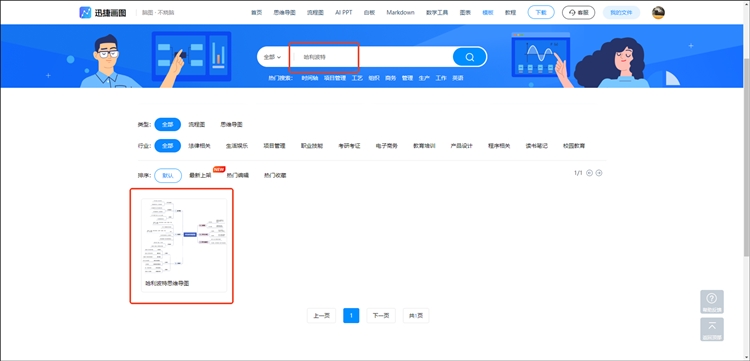The width and height of the screenshot is (750, 361).
Task: Open 流程图 in top navigation
Action: pyautogui.click(x=315, y=13)
